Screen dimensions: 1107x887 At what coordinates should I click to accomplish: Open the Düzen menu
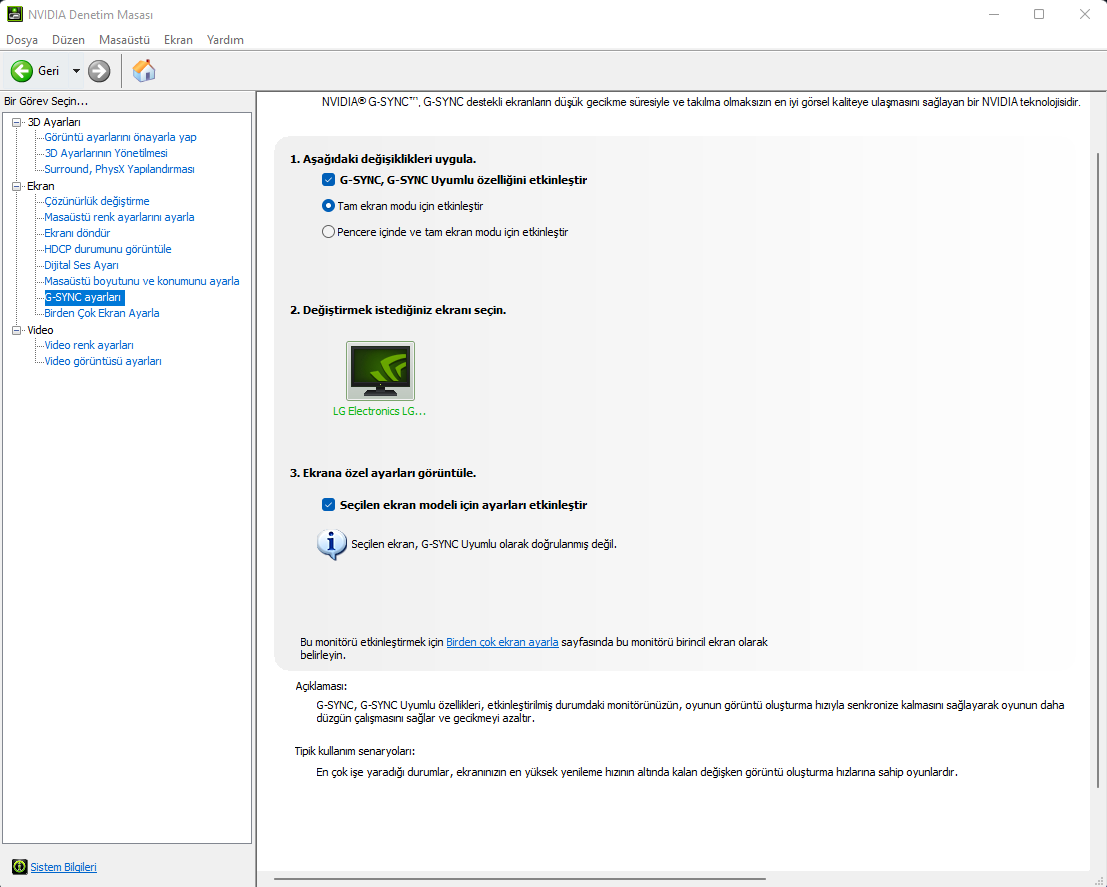tap(68, 40)
